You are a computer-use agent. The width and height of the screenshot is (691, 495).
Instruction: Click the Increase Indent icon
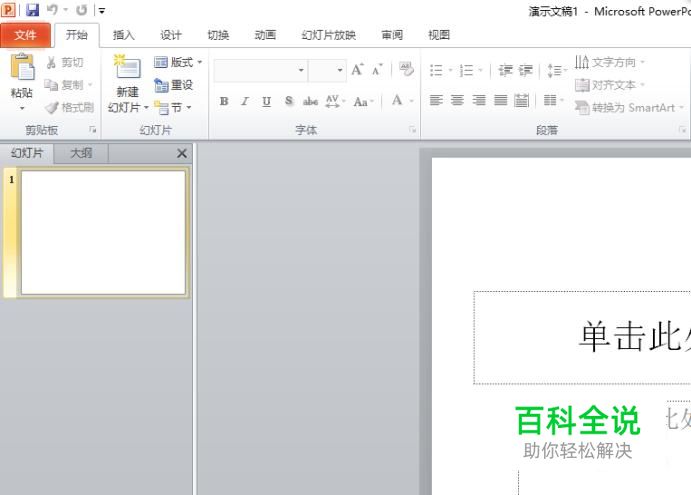coord(525,71)
